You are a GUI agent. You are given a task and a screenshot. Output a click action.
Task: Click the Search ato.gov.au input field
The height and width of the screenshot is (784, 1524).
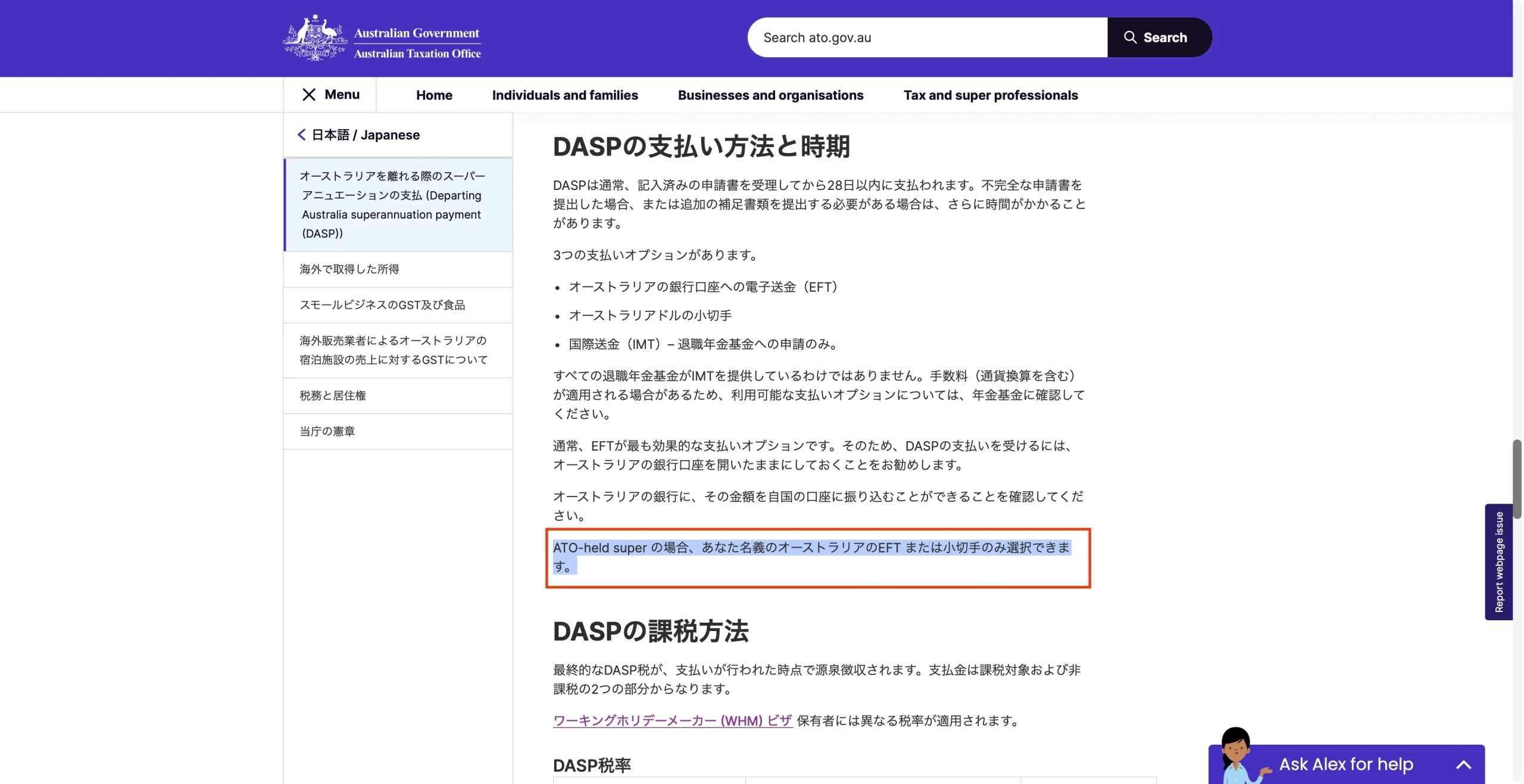[x=926, y=38]
